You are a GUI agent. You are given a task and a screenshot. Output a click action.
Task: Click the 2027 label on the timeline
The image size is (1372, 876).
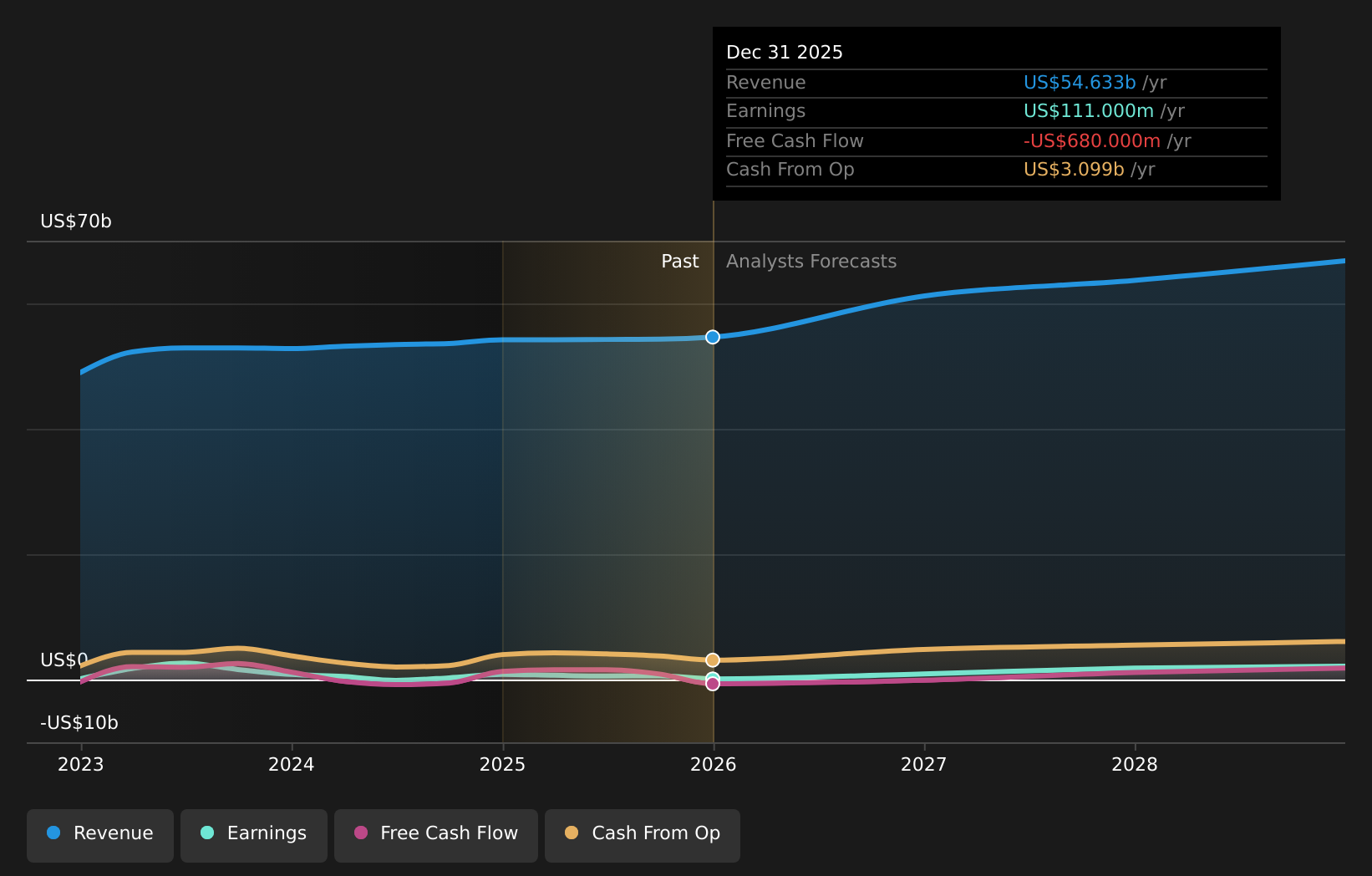click(x=924, y=763)
